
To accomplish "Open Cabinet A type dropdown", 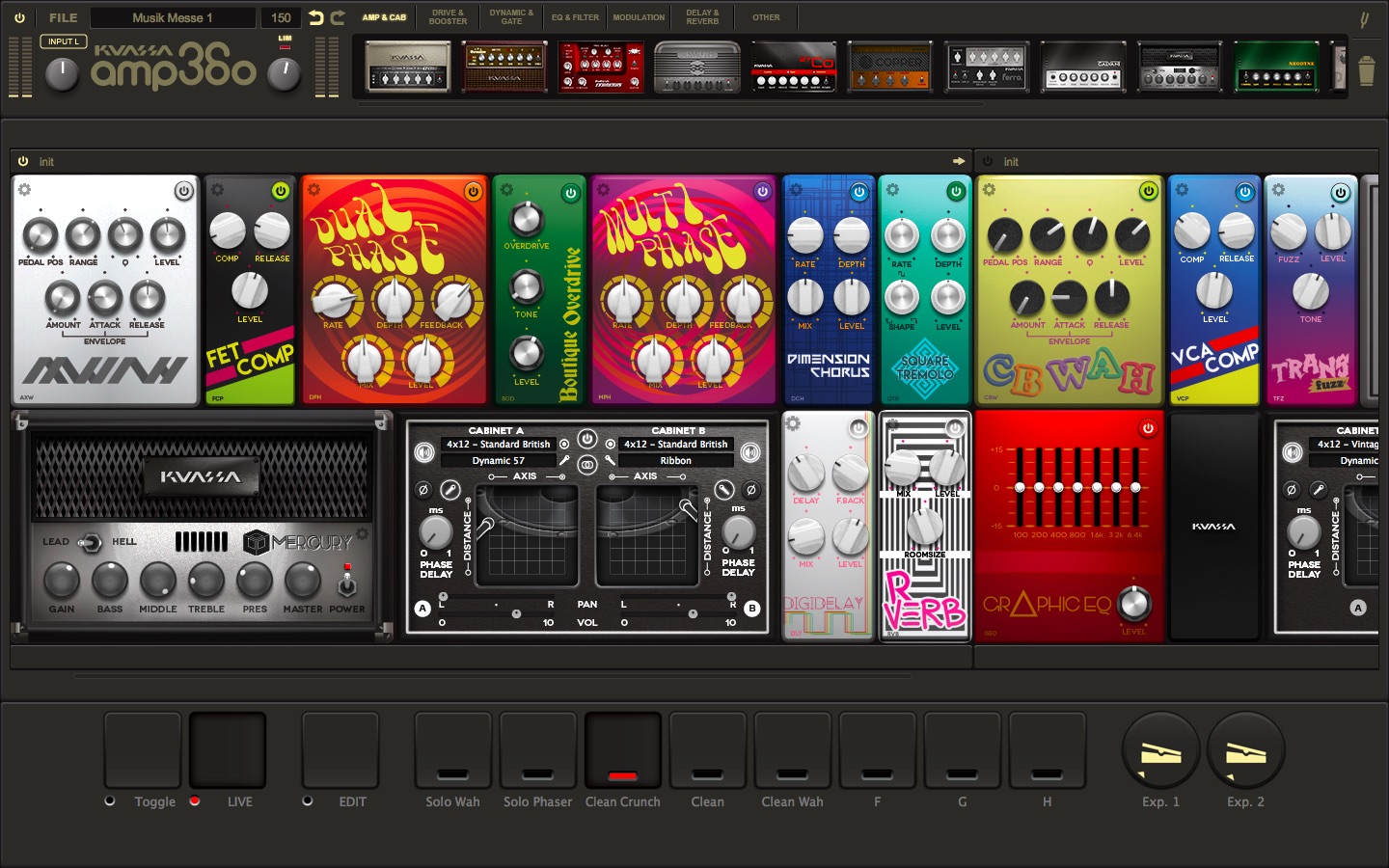I will pyautogui.click(x=498, y=445).
